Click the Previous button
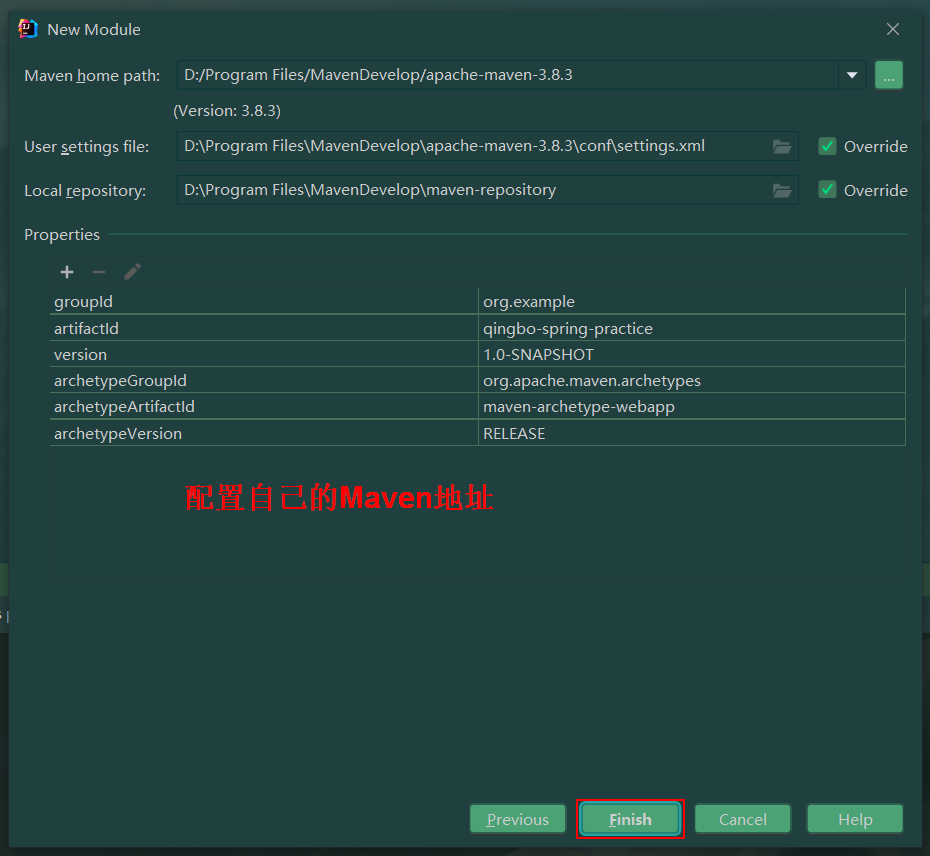The height and width of the screenshot is (856, 930). click(517, 818)
